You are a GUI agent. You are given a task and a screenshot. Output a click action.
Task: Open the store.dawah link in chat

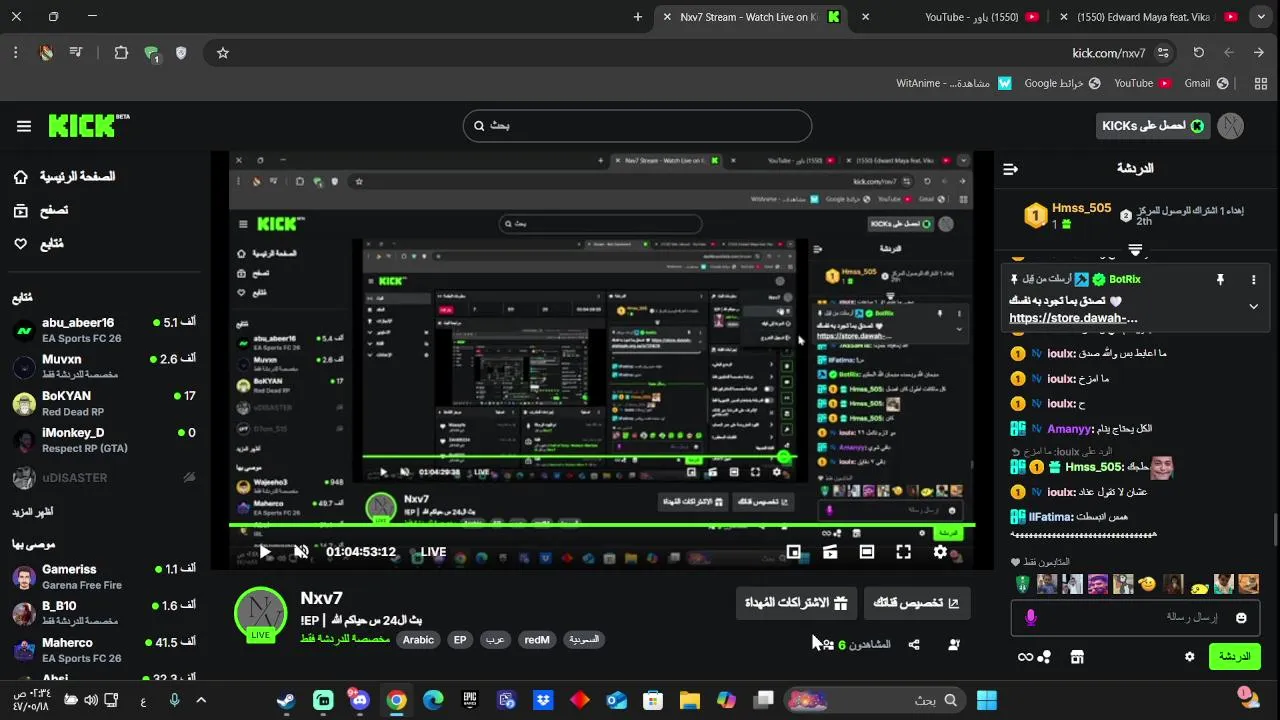[1073, 318]
